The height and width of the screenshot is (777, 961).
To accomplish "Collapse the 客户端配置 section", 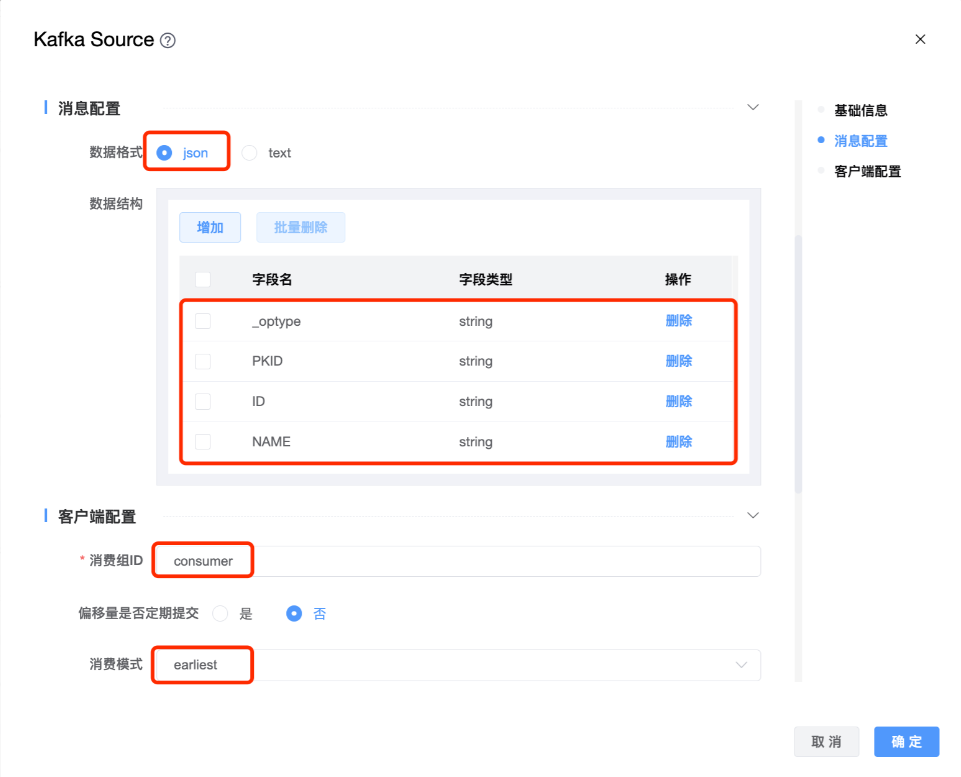I will [753, 515].
